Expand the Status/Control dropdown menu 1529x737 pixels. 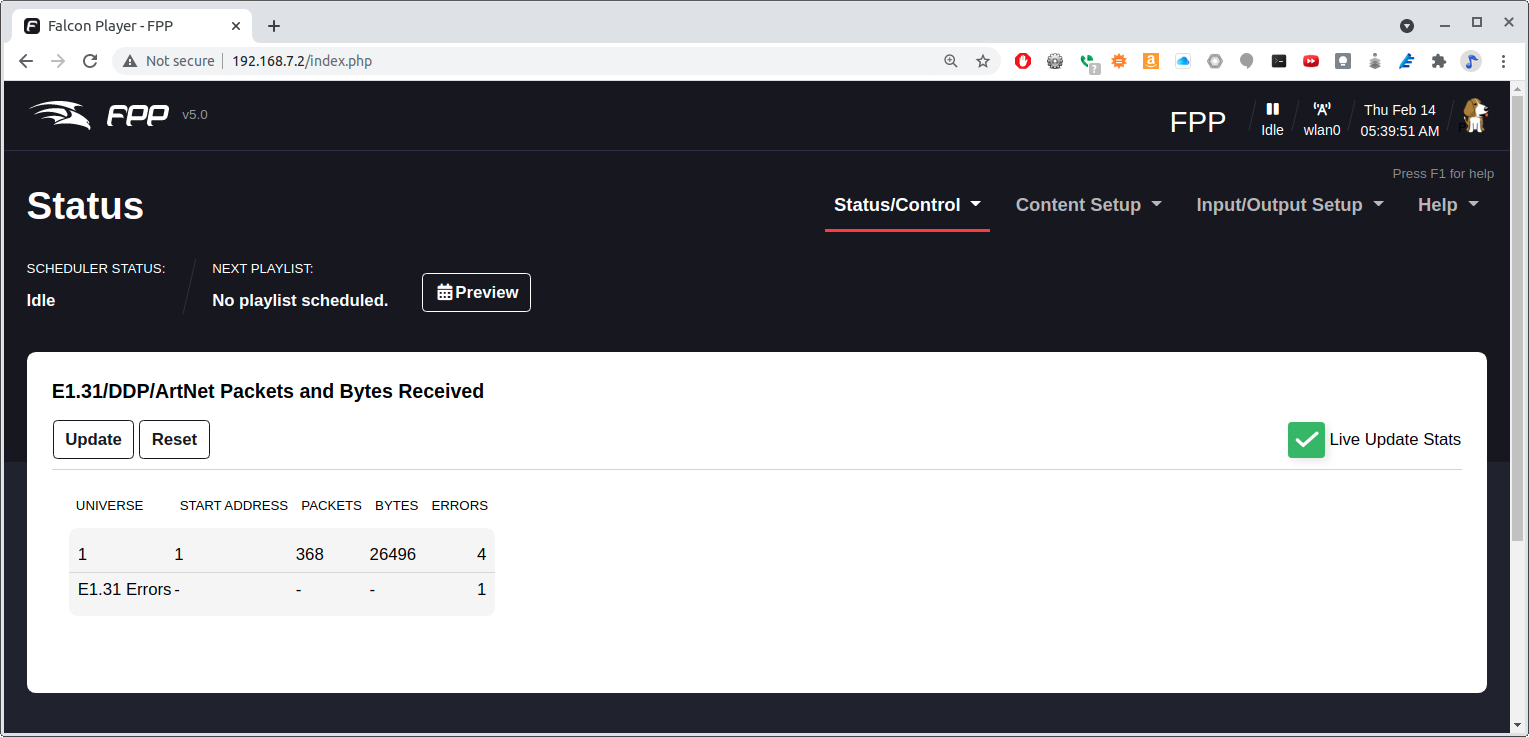click(x=906, y=205)
